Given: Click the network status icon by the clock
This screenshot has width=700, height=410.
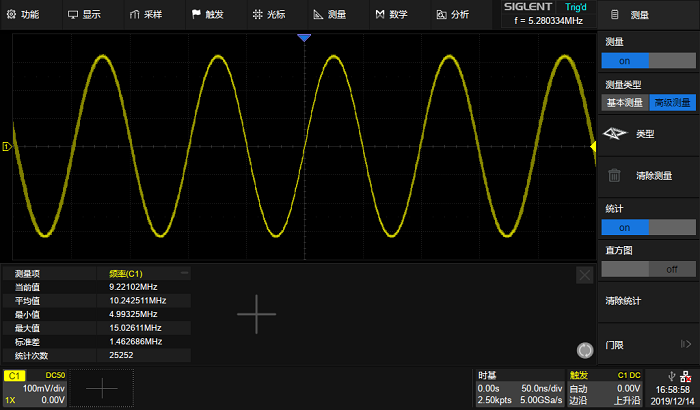Looking at the screenshot, I should [x=686, y=377].
